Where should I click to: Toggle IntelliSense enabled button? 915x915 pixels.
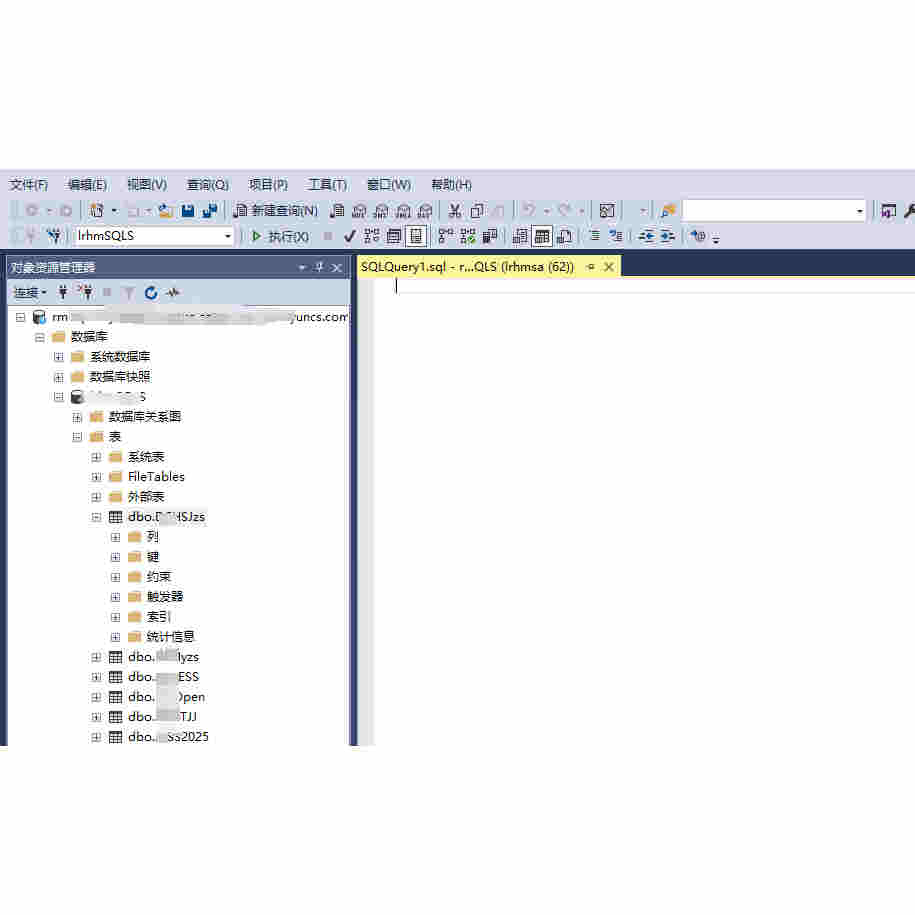point(415,236)
